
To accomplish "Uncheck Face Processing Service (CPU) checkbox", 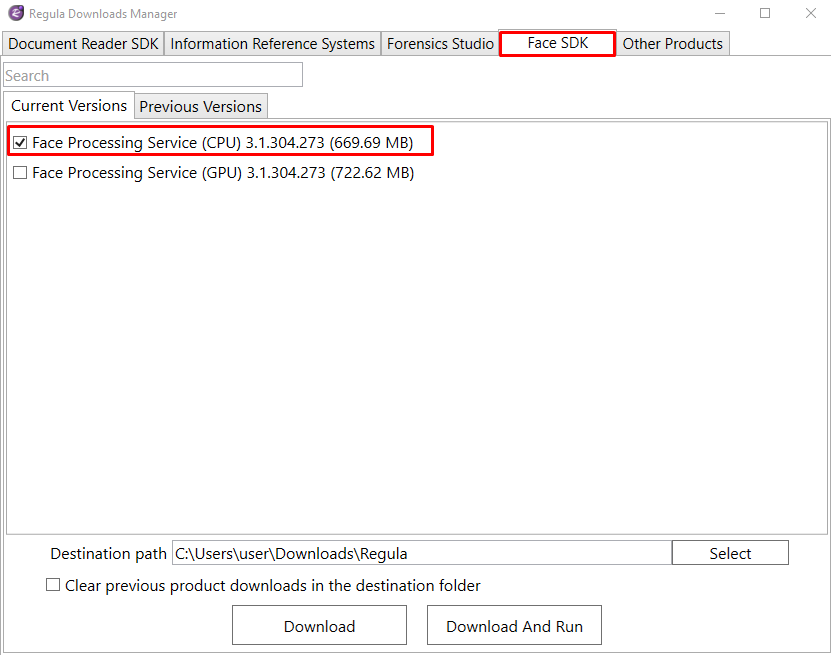I will [x=20, y=143].
